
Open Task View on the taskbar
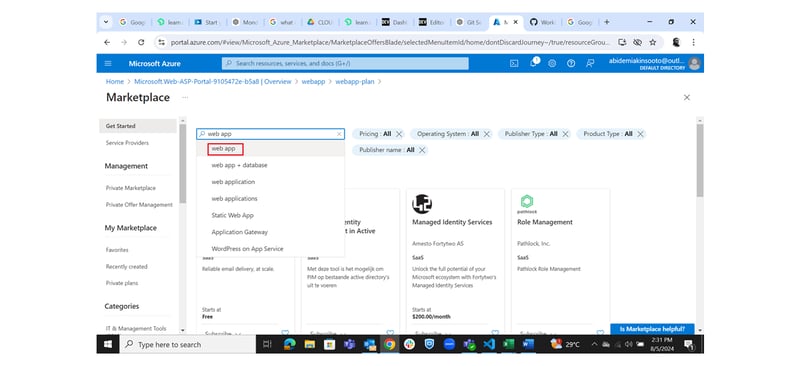[x=267, y=345]
